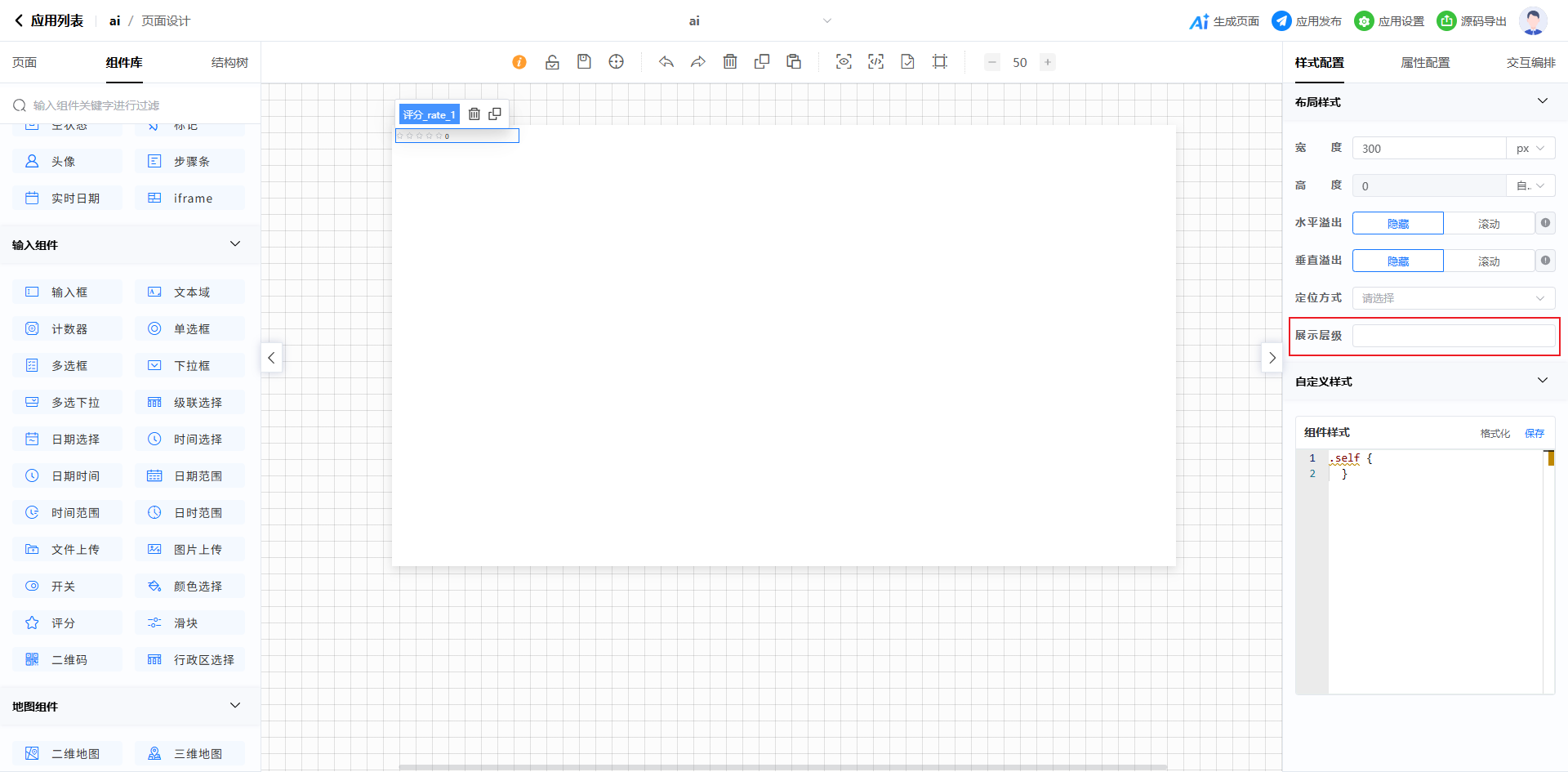1568x772 pixels.
Task: Click the preview eye icon in the toolbar
Action: pyautogui.click(x=844, y=62)
